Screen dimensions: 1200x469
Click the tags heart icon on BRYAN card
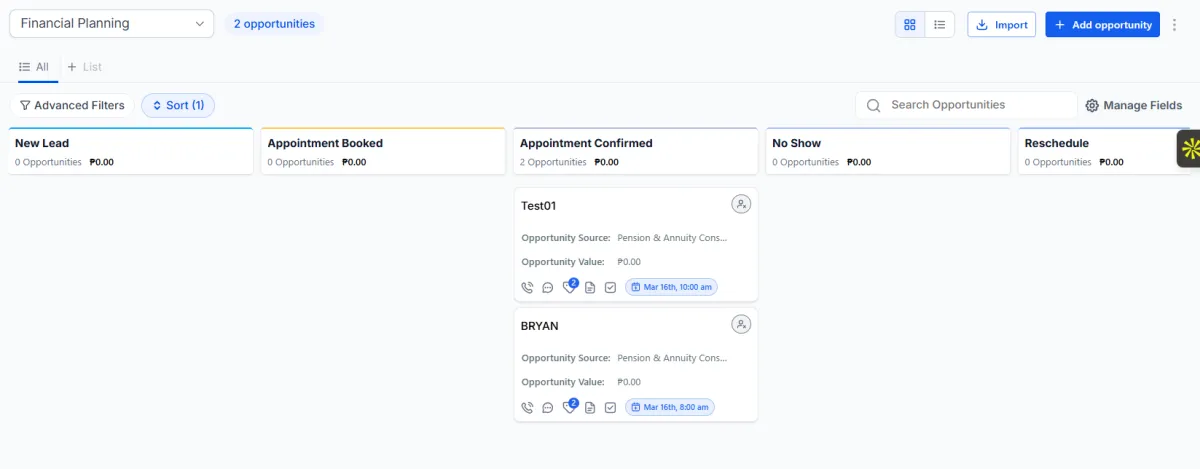point(569,408)
